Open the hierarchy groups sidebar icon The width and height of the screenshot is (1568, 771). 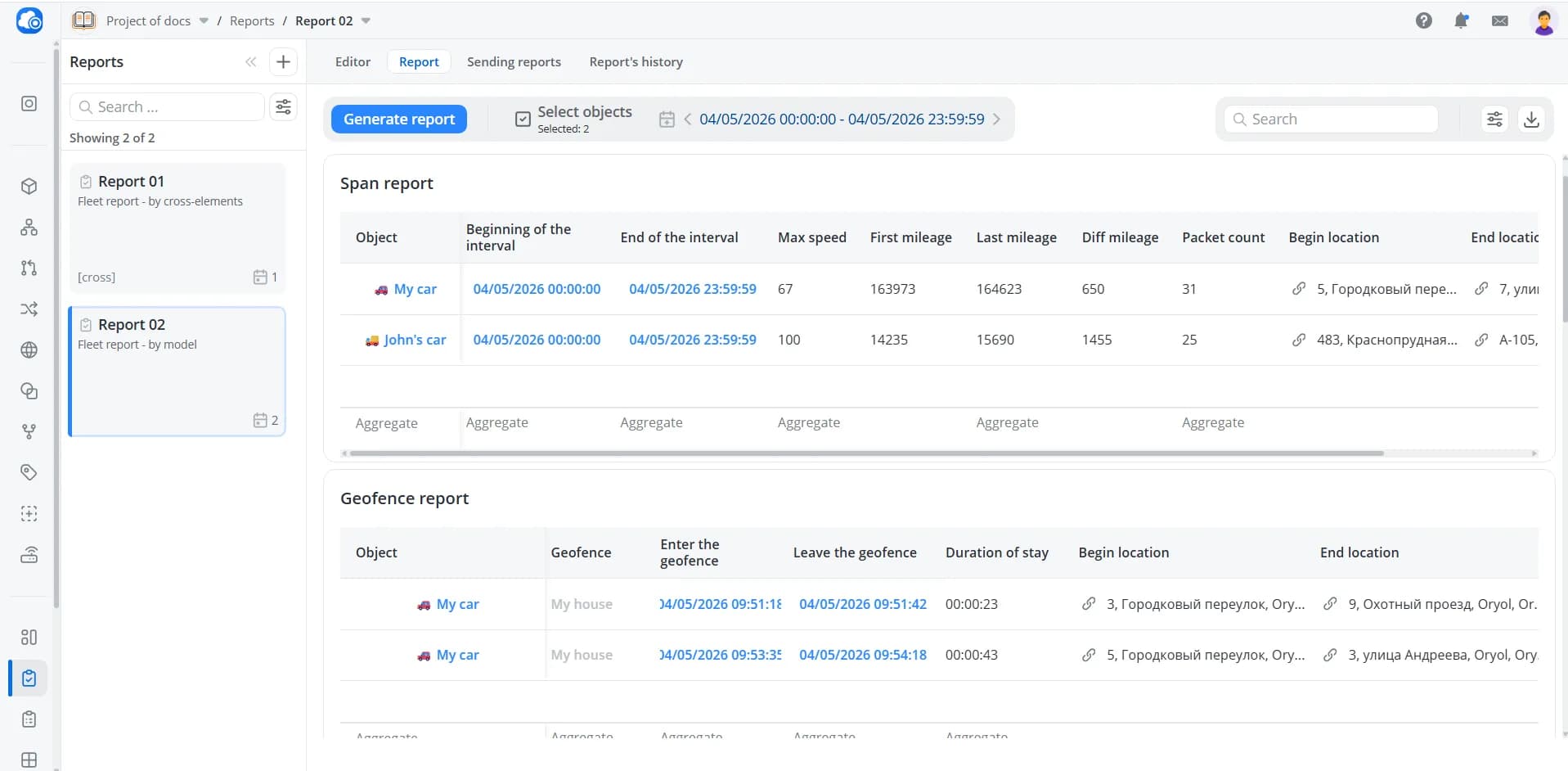(29, 228)
